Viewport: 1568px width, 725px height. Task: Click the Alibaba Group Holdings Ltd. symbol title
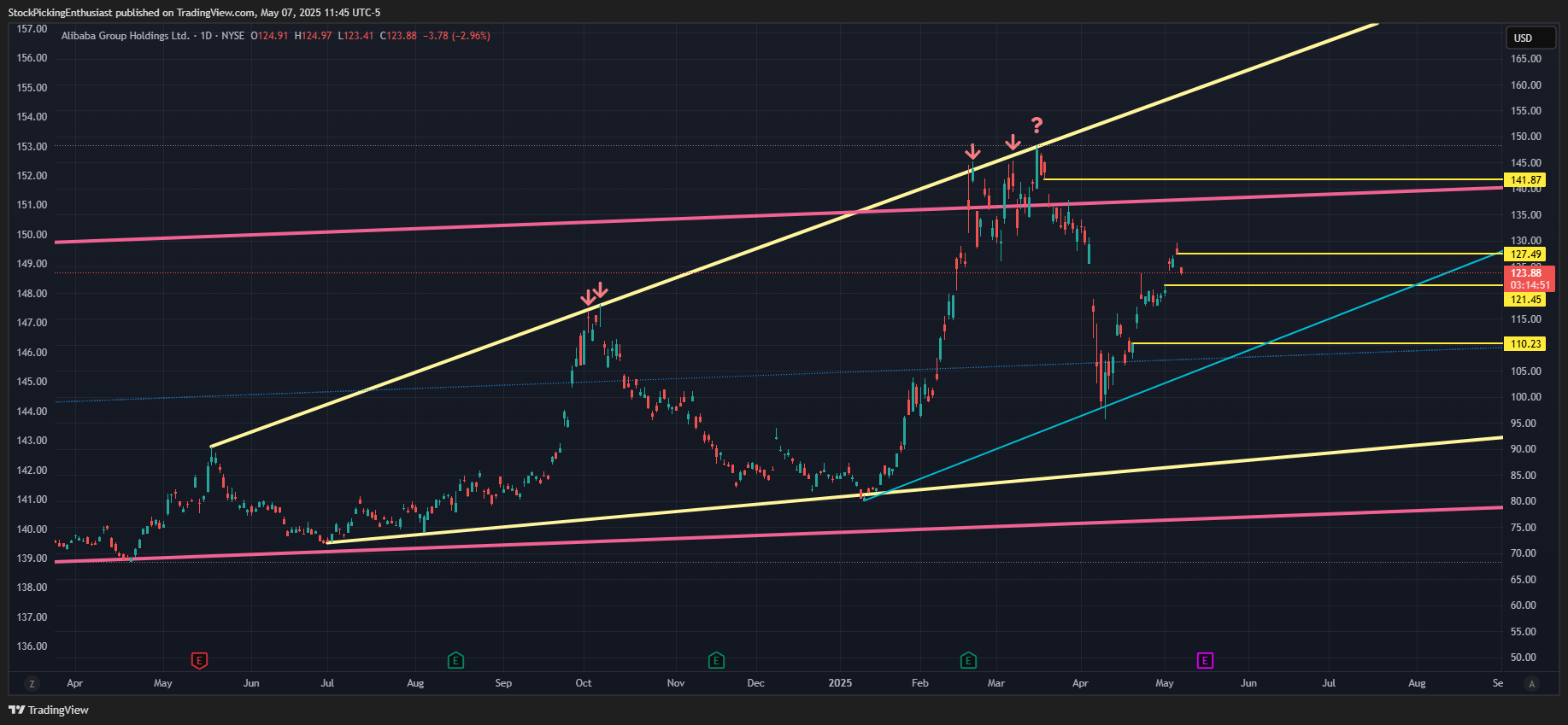pos(126,36)
